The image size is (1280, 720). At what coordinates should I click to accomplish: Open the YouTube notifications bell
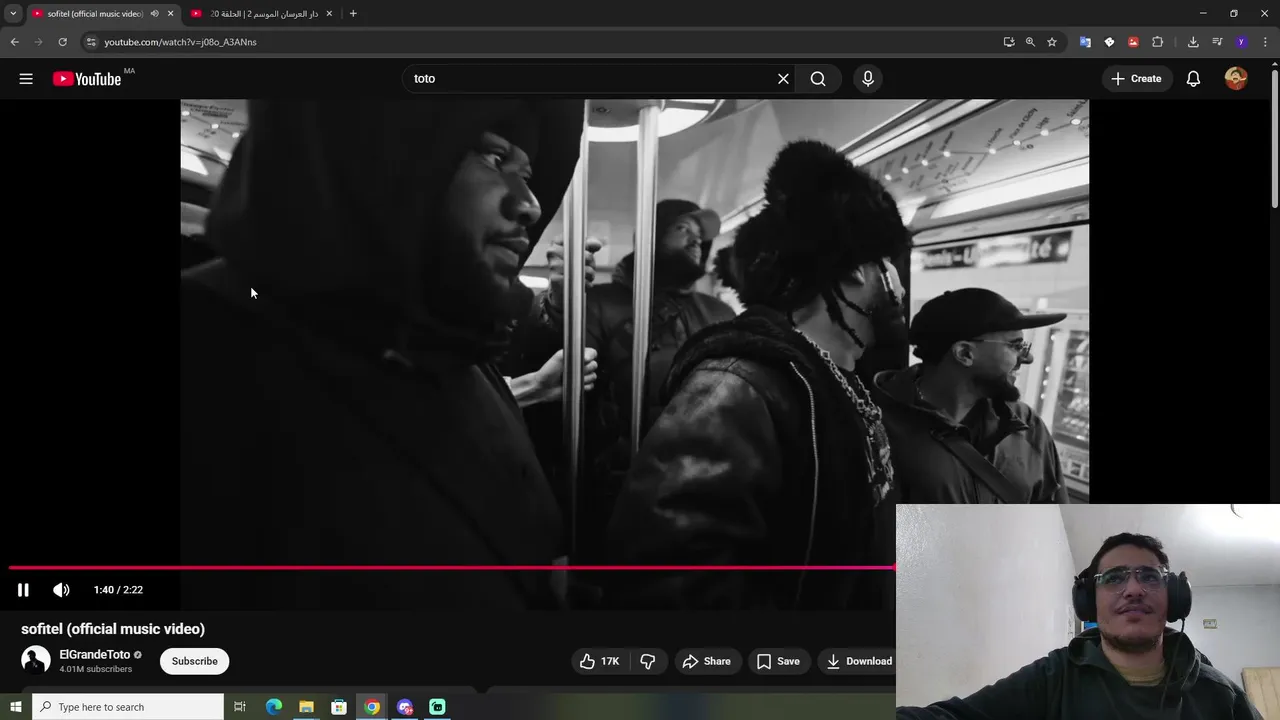coord(1193,79)
